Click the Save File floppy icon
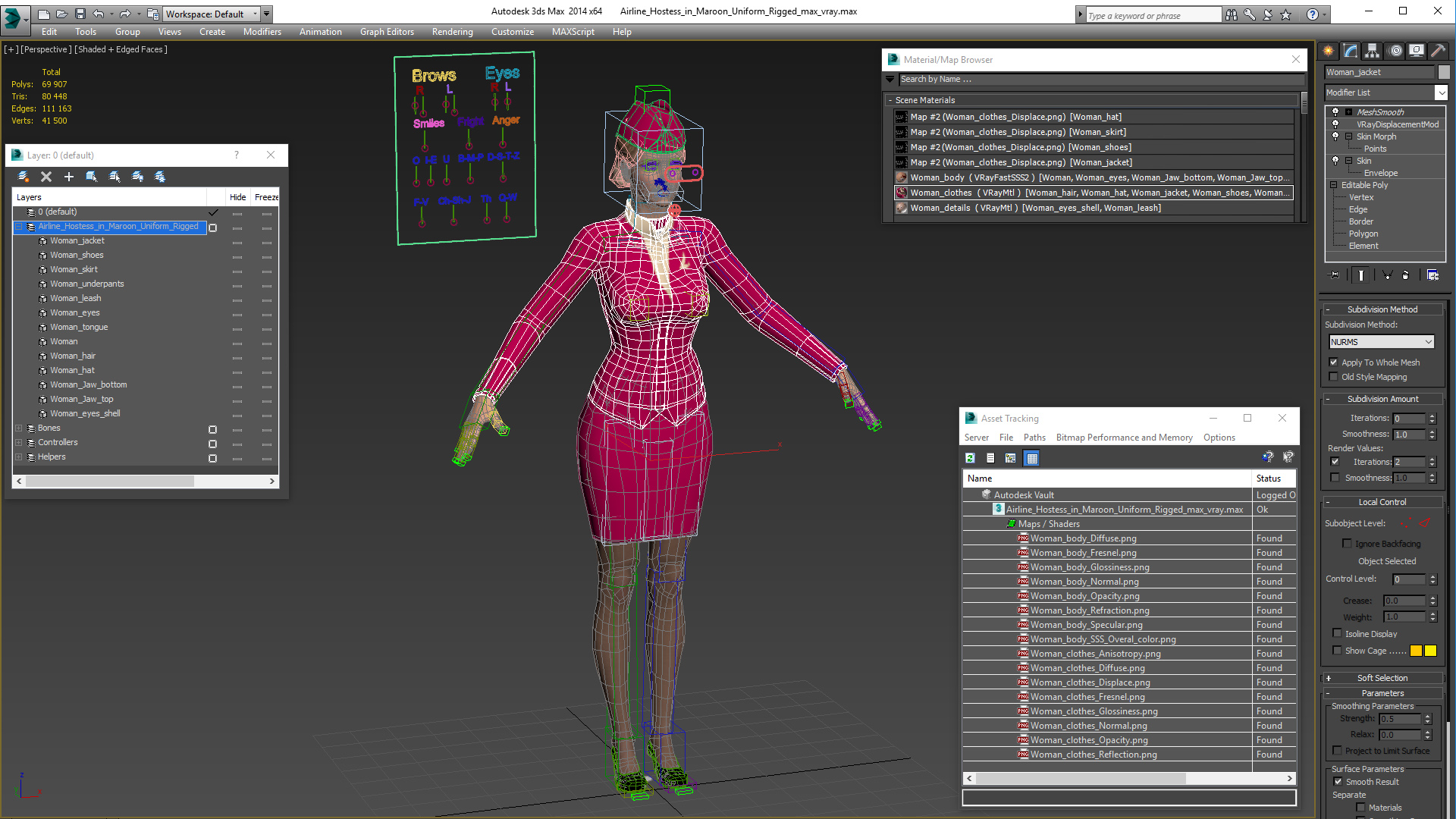The height and width of the screenshot is (819, 1456). click(80, 14)
